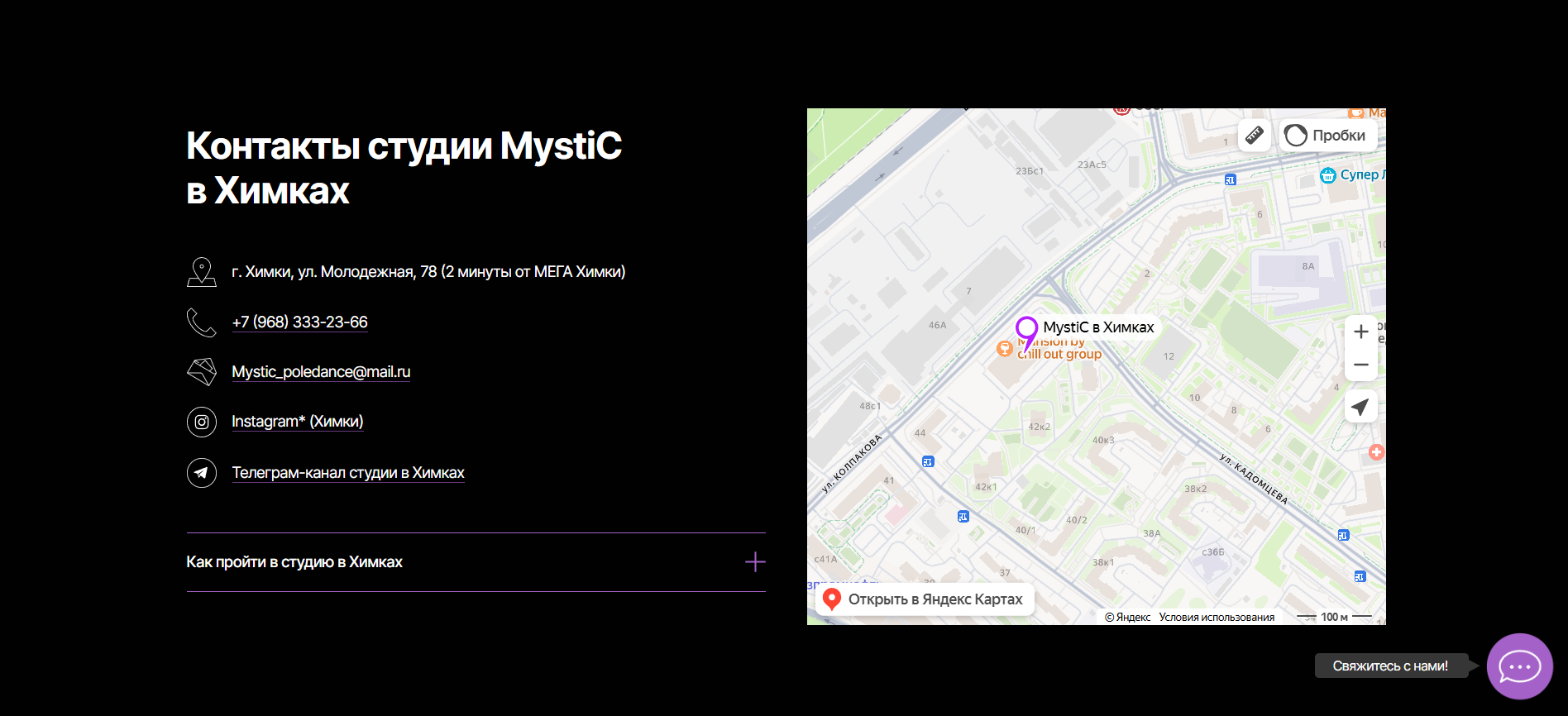Click the 'Свяжитесь с нами!' tooltip
The width and height of the screenshot is (1568, 716).
pos(1389,666)
